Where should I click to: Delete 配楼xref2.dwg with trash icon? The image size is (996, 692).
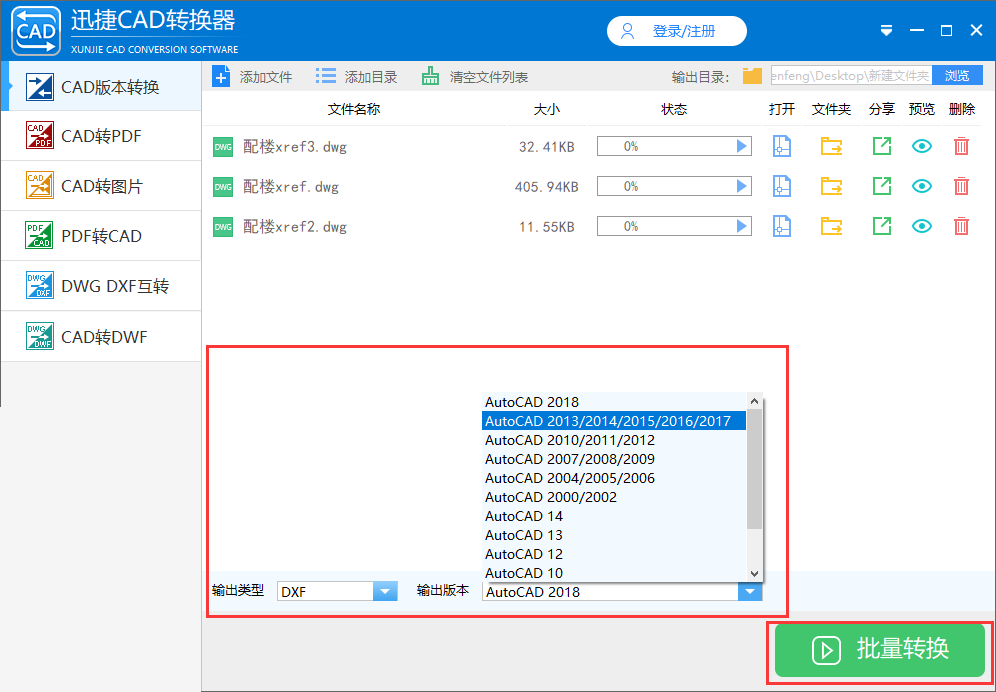coord(961,226)
